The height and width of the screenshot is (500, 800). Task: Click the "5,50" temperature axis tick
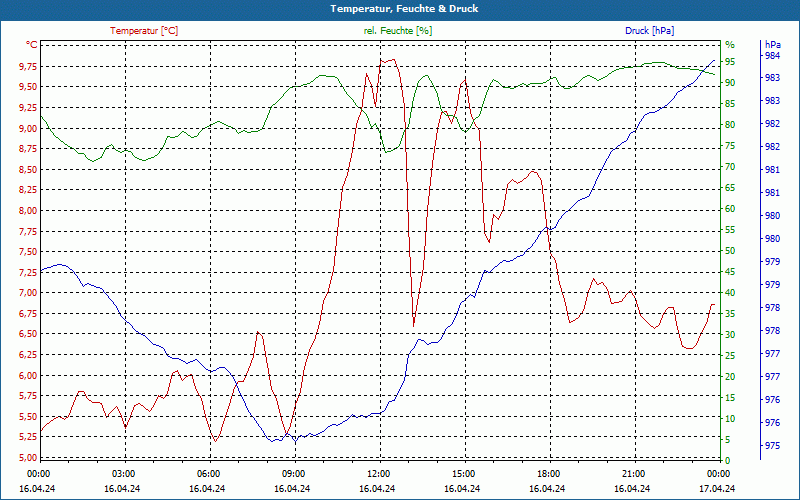pos(29,416)
